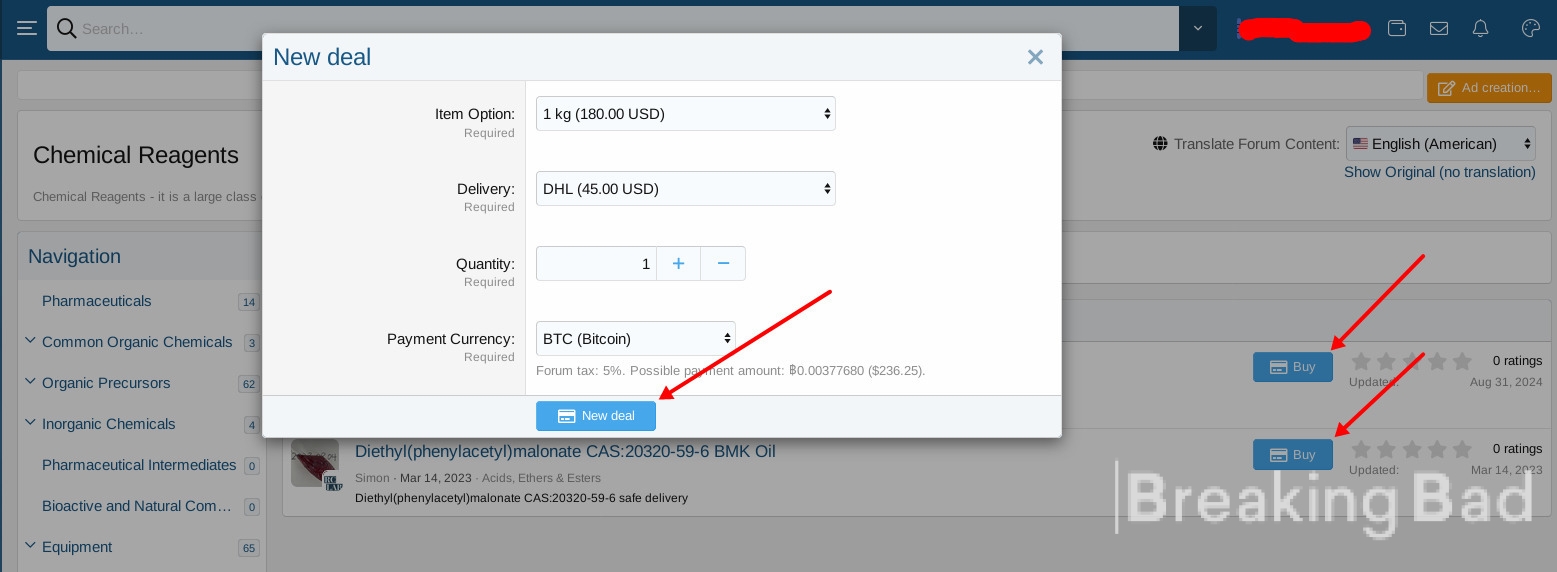1557x572 pixels.
Task: Open the bell notifications icon
Action: pyautogui.click(x=1481, y=28)
